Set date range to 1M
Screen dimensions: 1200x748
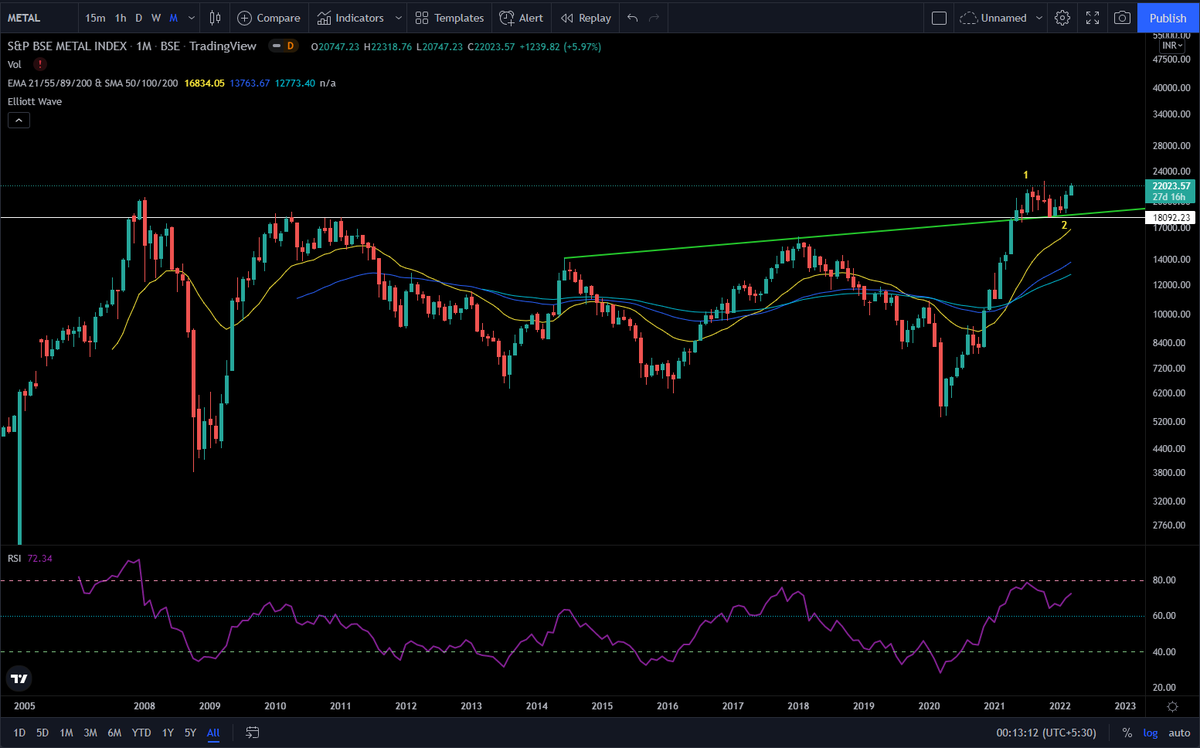coord(66,733)
